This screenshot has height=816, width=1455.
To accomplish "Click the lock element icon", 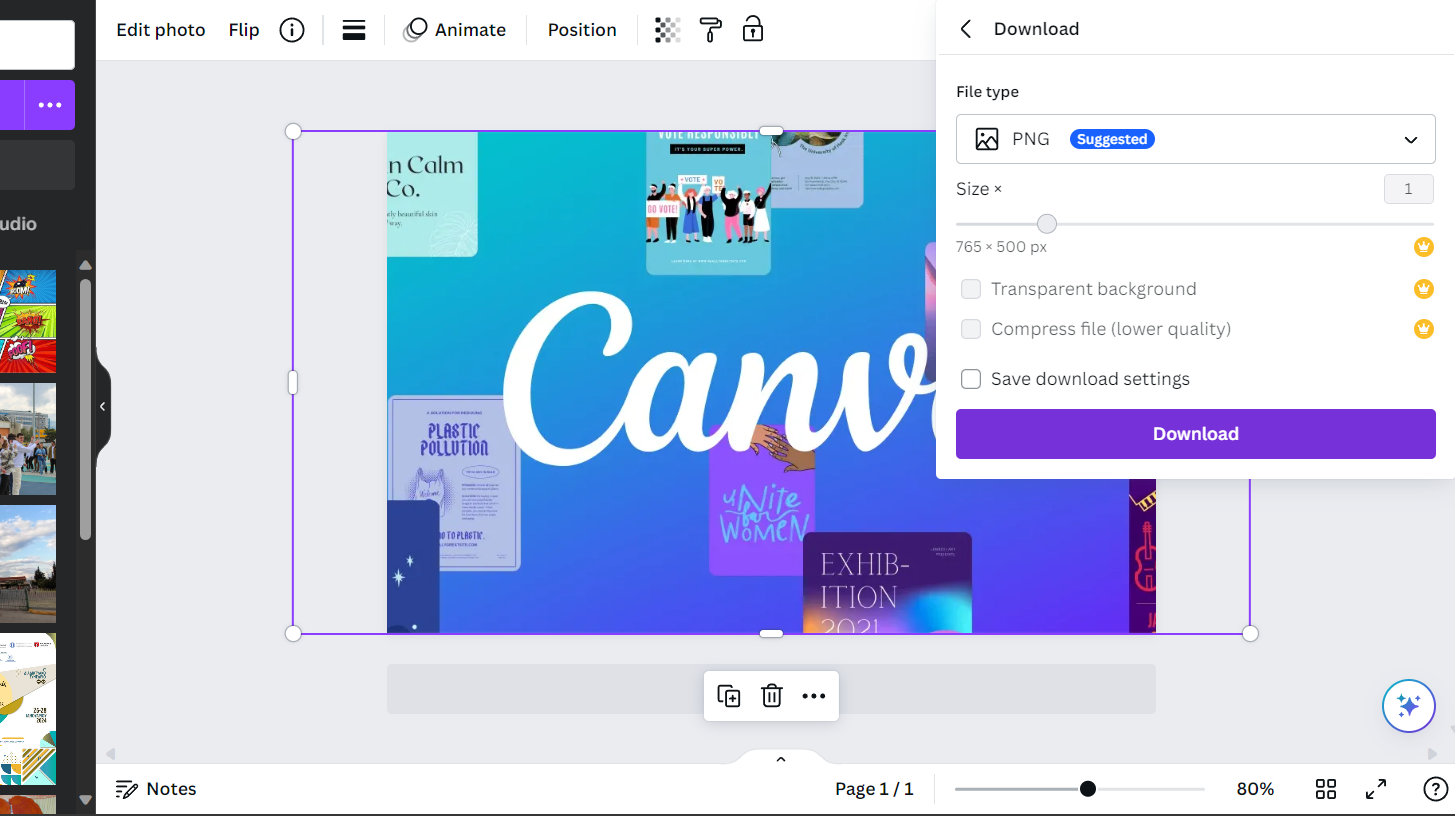I will [x=753, y=30].
